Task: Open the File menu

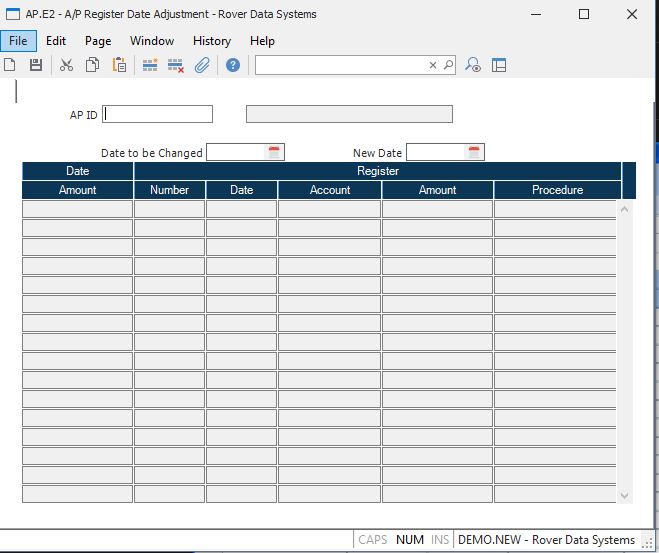Action: [19, 41]
